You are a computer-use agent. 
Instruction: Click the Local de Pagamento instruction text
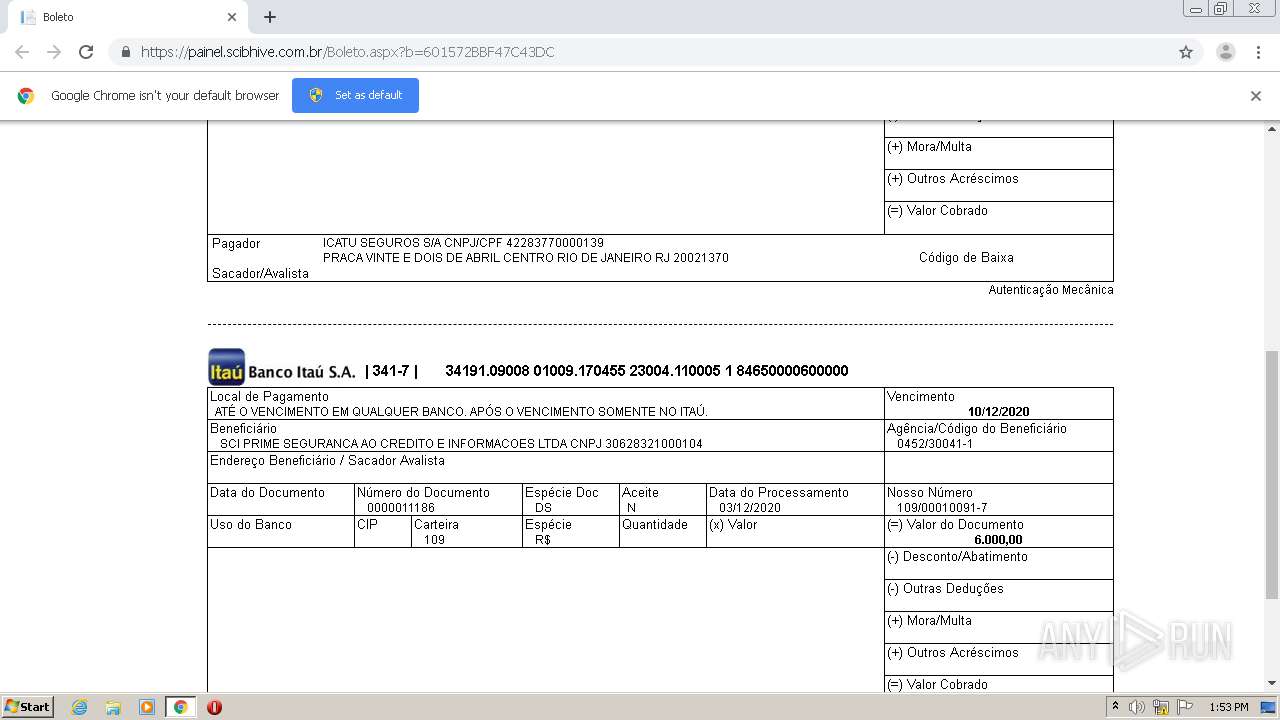pyautogui.click(x=461, y=412)
